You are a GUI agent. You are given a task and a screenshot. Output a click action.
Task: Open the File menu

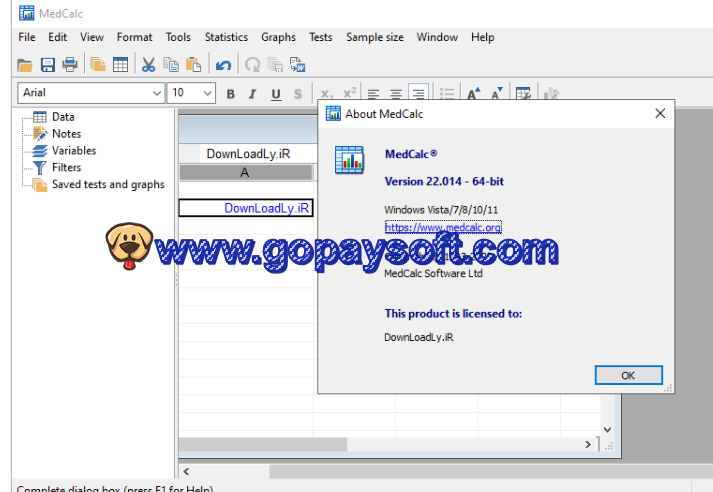[27, 37]
